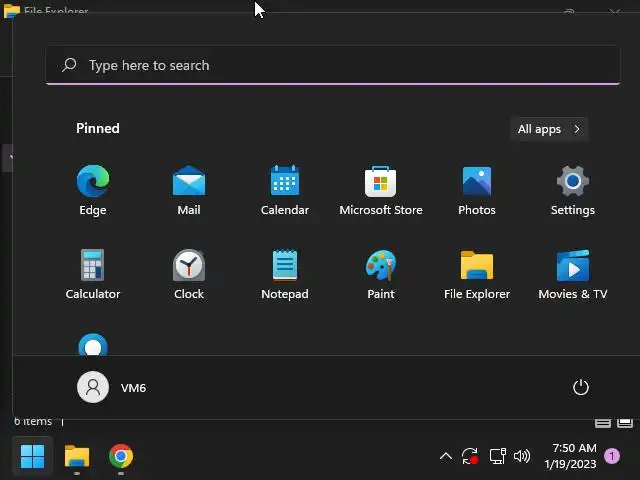Screen dimensions: 640x480
Task: Open the volume speaker tray icon
Action: (x=522, y=456)
